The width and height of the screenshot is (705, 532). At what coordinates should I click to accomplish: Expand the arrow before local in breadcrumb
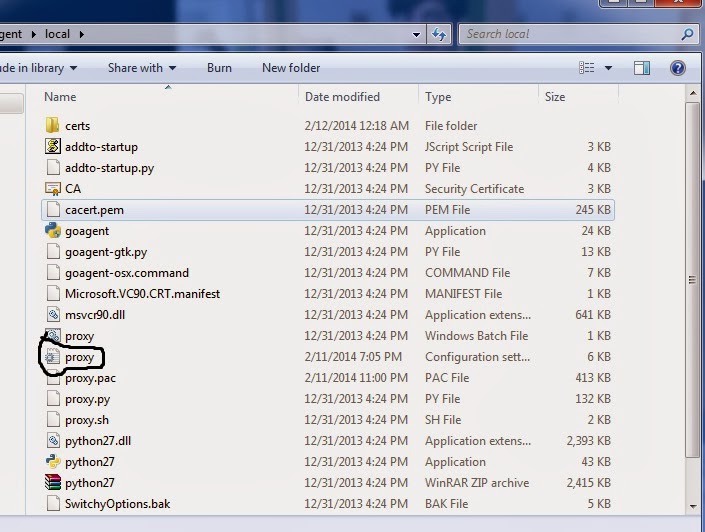34,34
